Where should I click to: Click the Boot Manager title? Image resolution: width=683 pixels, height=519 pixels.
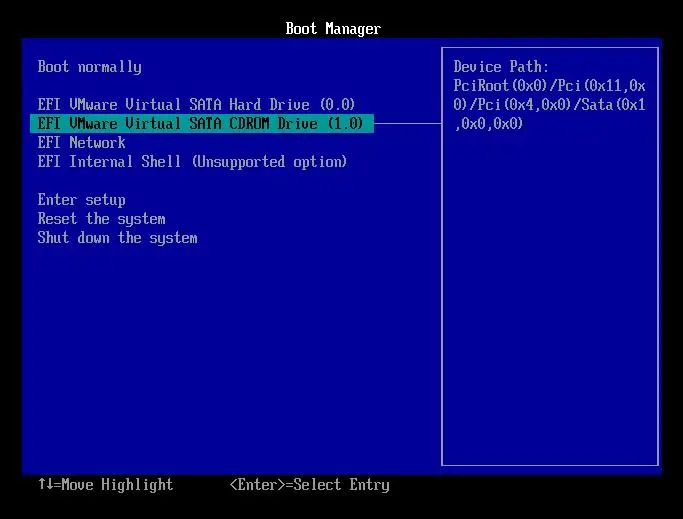coord(333,29)
